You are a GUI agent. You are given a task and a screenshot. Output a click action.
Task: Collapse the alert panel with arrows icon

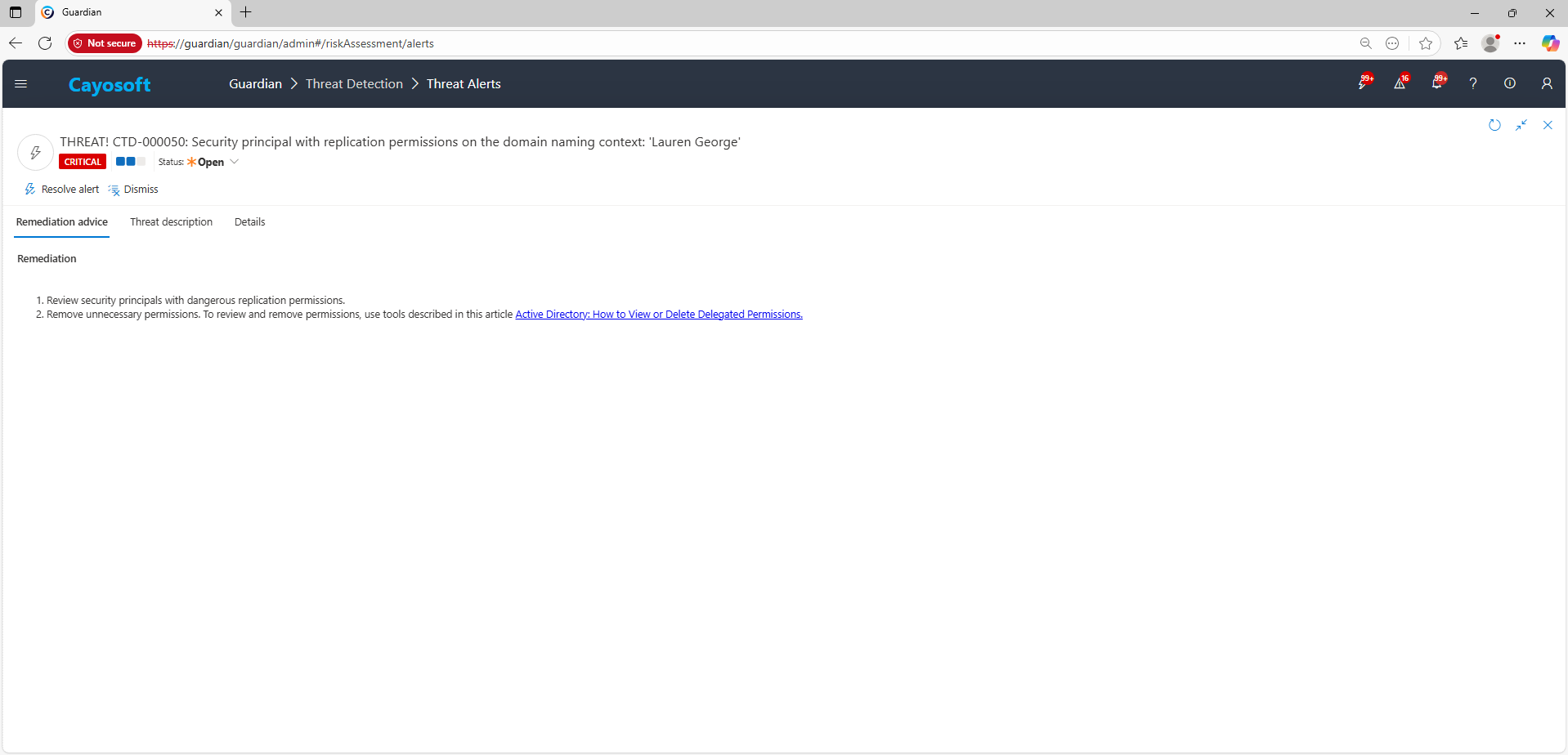coord(1521,125)
